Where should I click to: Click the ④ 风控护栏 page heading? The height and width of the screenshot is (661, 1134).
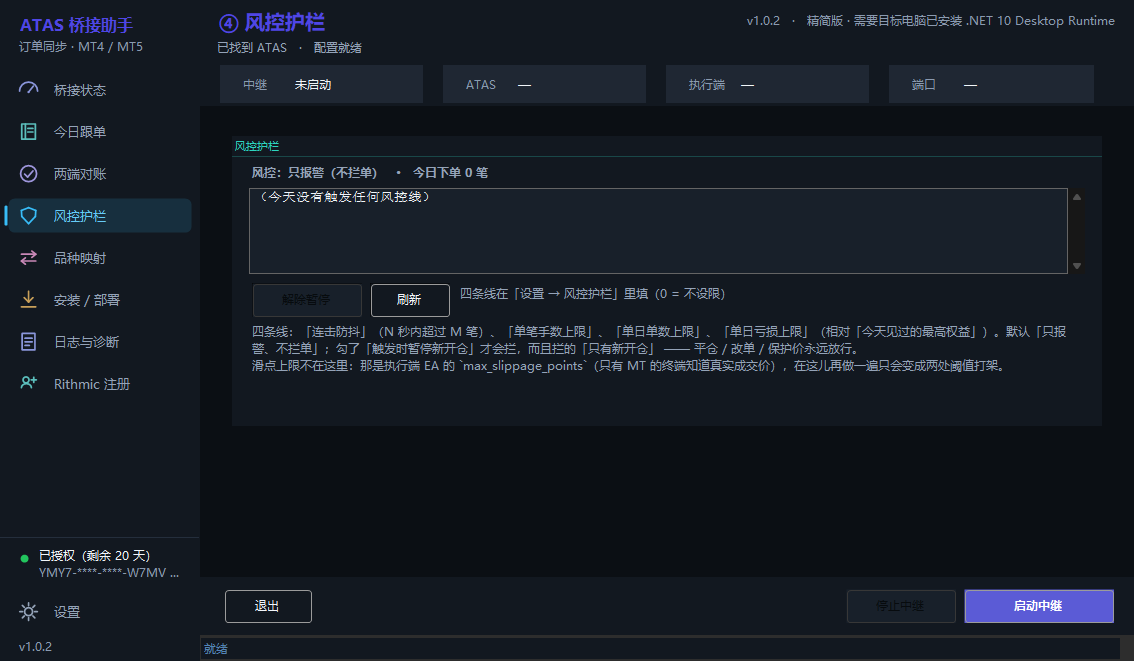(272, 23)
